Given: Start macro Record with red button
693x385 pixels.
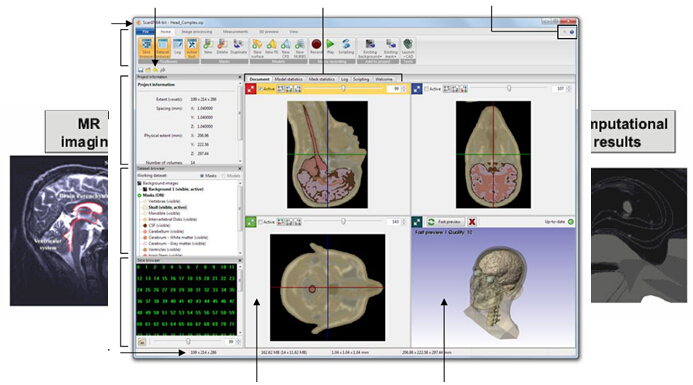Looking at the screenshot, I should click(316, 46).
